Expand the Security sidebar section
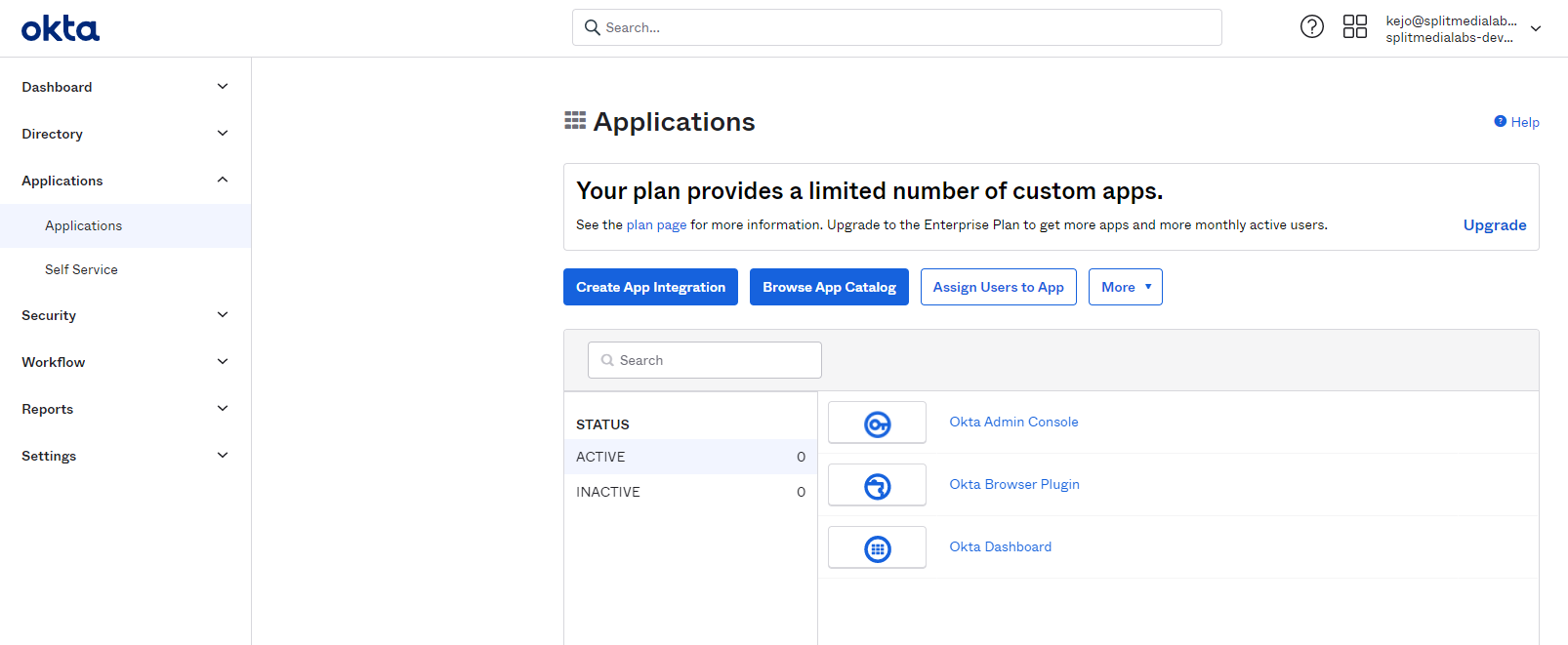Viewport: 1568px width, 645px height. tap(223, 315)
